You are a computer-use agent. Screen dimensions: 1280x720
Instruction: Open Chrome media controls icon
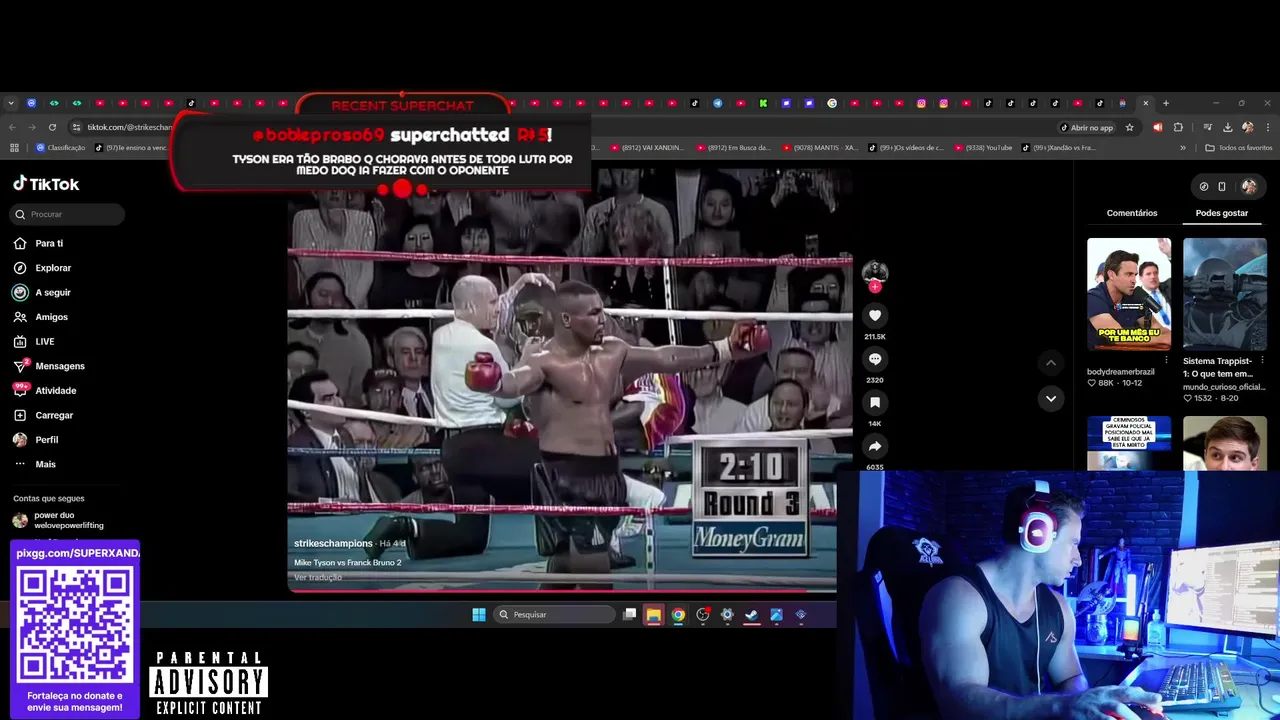point(1208,127)
